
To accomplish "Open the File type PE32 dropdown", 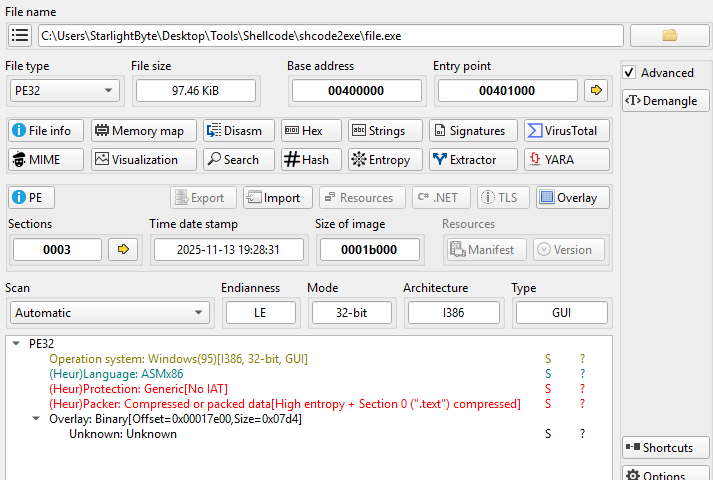I will point(63,90).
